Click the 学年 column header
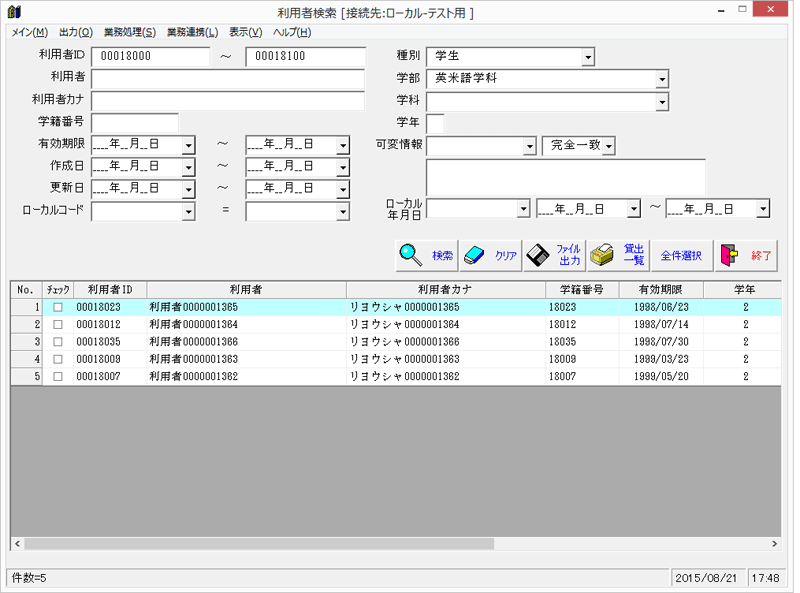 coord(744,290)
